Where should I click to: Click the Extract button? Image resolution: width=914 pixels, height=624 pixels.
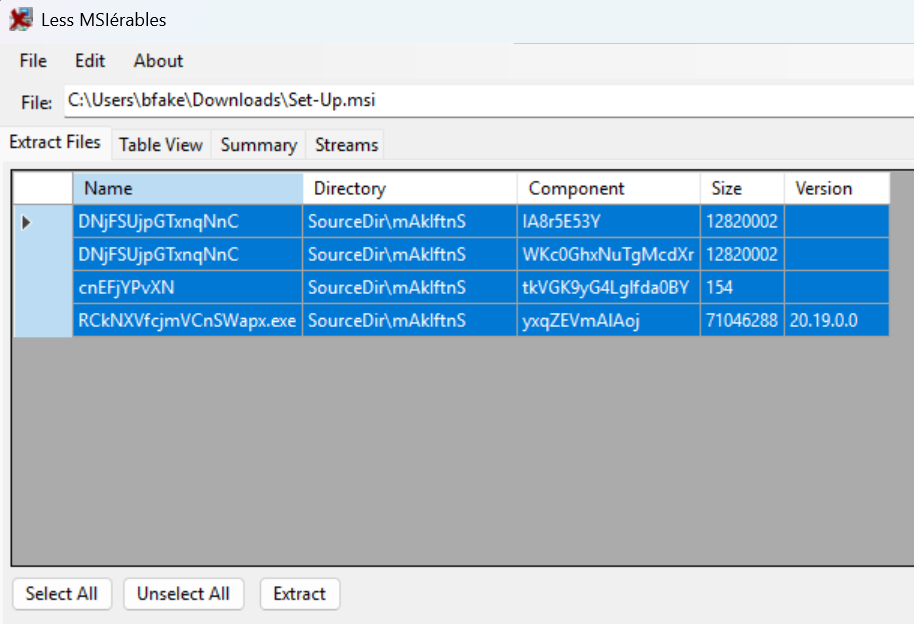coord(299,594)
